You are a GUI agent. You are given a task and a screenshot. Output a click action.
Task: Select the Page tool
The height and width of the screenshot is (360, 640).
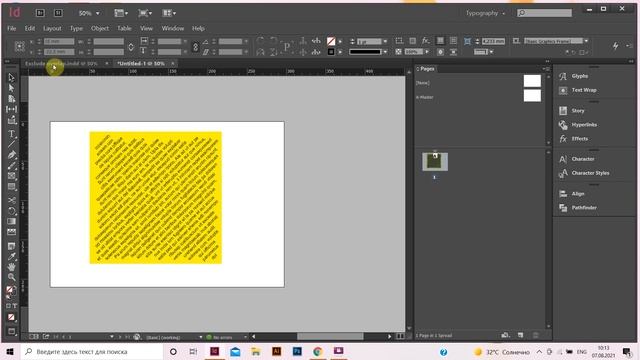pyautogui.click(x=11, y=99)
